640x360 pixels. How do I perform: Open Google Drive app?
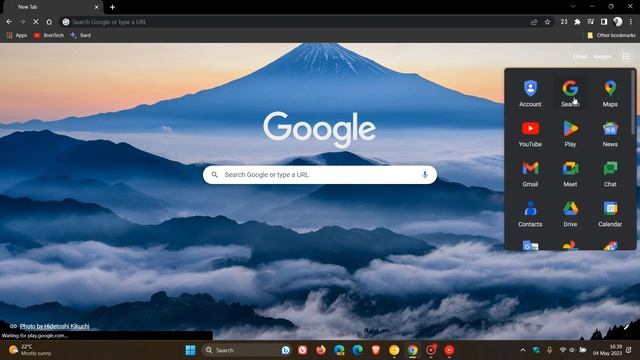pos(570,213)
